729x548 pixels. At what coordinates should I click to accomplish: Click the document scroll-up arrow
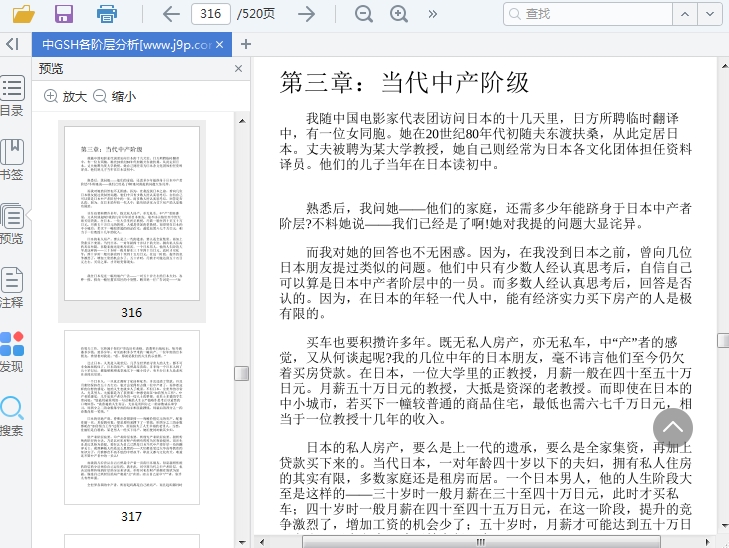coord(724,66)
